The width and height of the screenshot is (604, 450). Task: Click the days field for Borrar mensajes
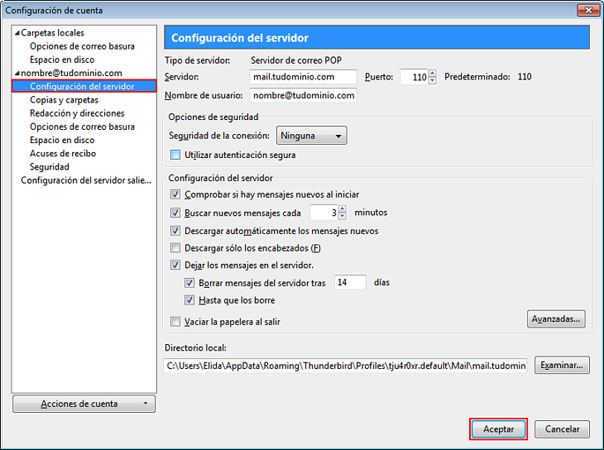pos(350,282)
